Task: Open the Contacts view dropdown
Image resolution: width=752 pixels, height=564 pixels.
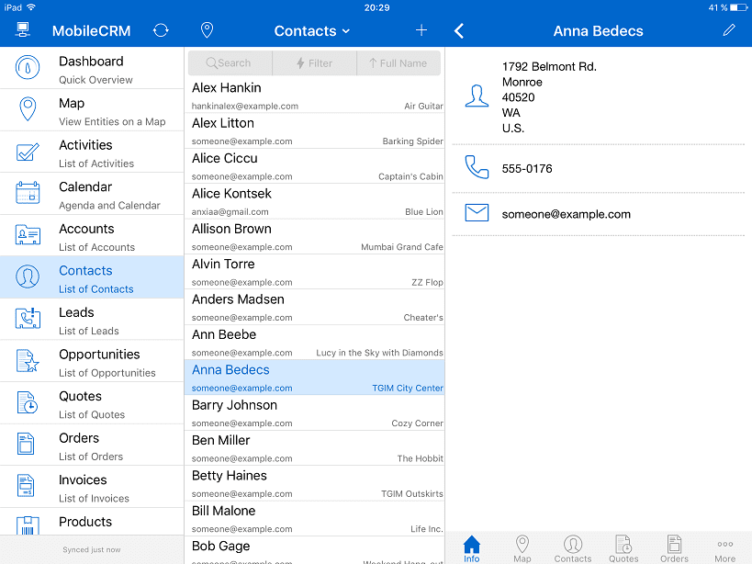Action: [x=312, y=31]
